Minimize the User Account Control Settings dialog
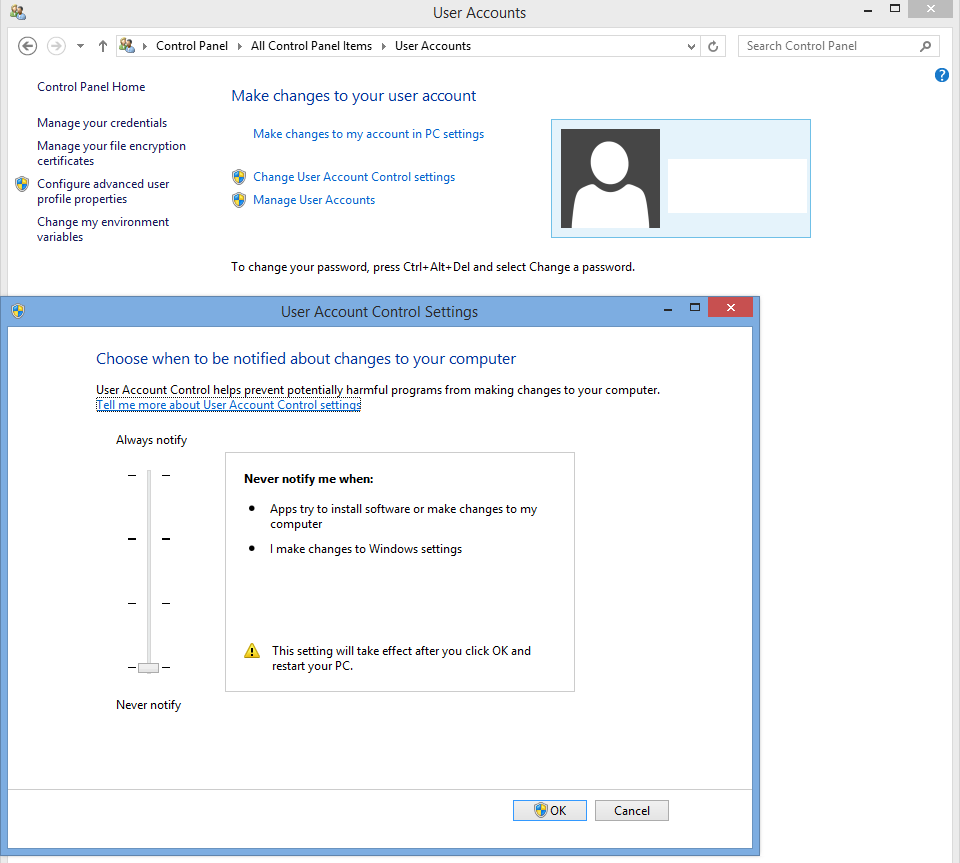 click(x=668, y=309)
